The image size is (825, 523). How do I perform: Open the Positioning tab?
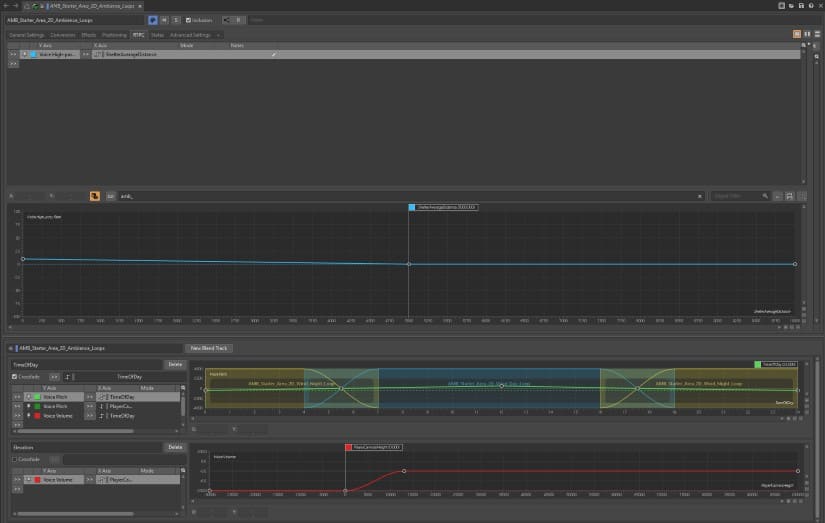[114, 34]
